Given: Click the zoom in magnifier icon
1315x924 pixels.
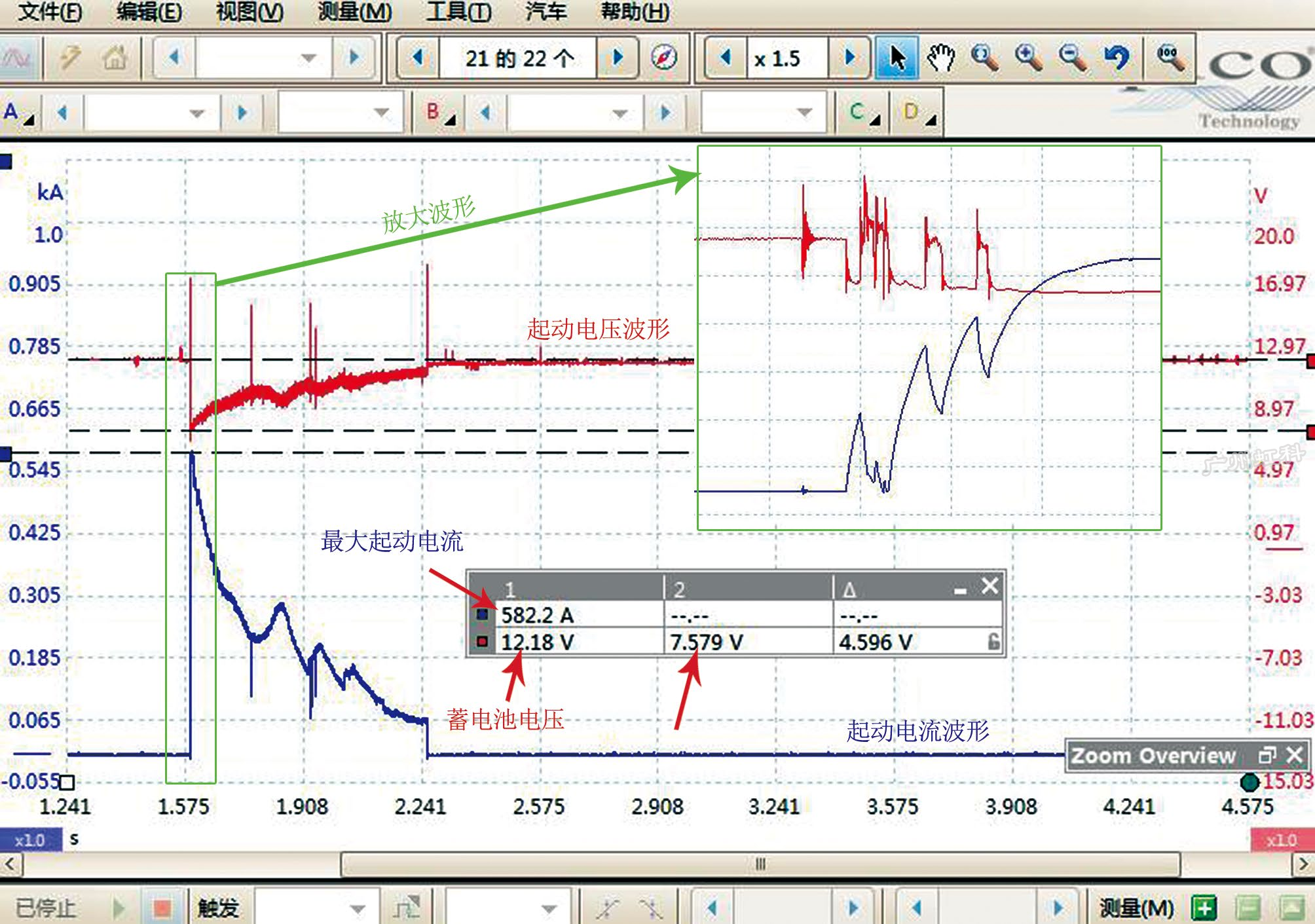Looking at the screenshot, I should (x=1028, y=58).
